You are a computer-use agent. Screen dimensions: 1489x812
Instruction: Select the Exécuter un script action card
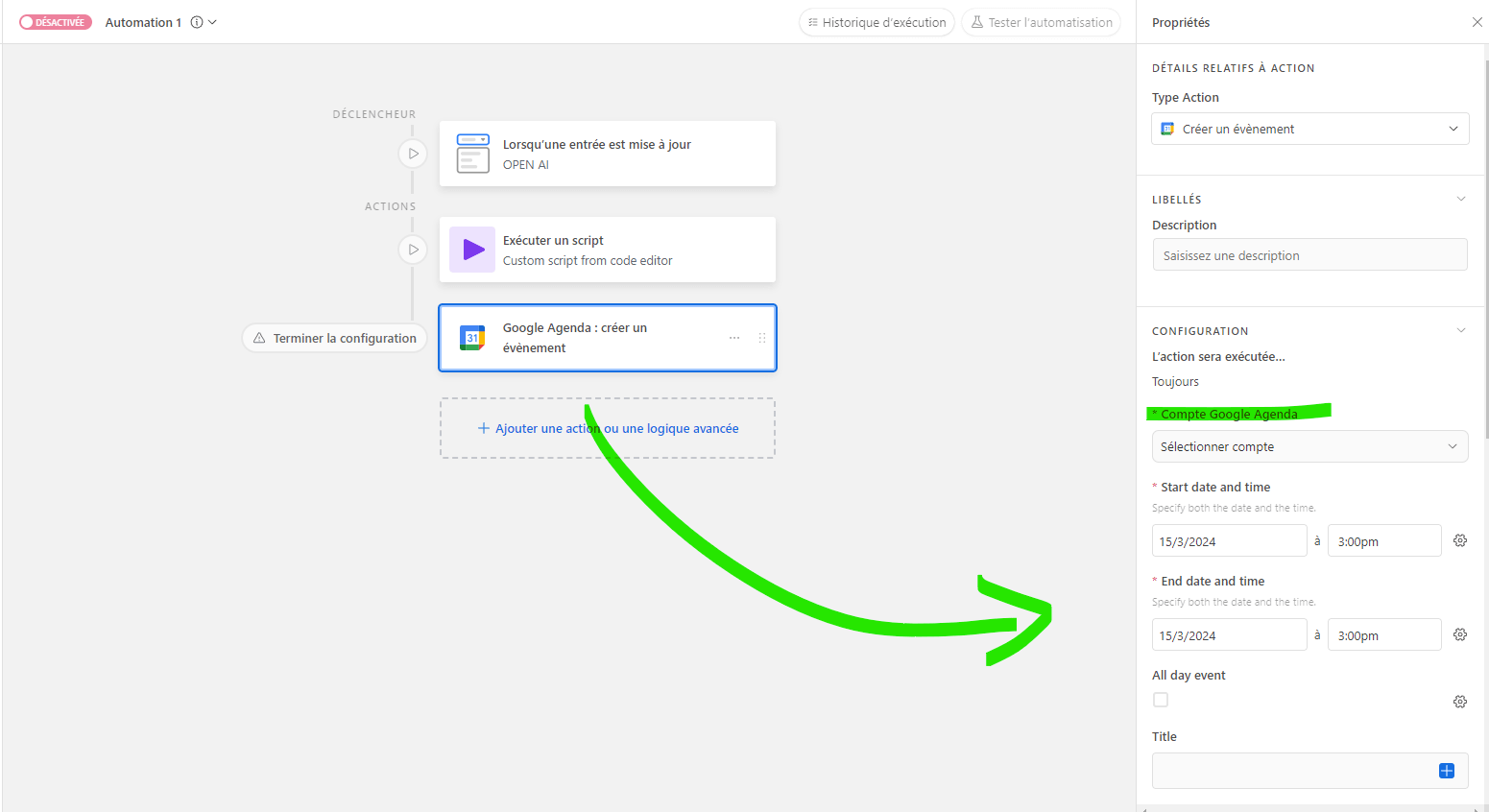coord(607,250)
